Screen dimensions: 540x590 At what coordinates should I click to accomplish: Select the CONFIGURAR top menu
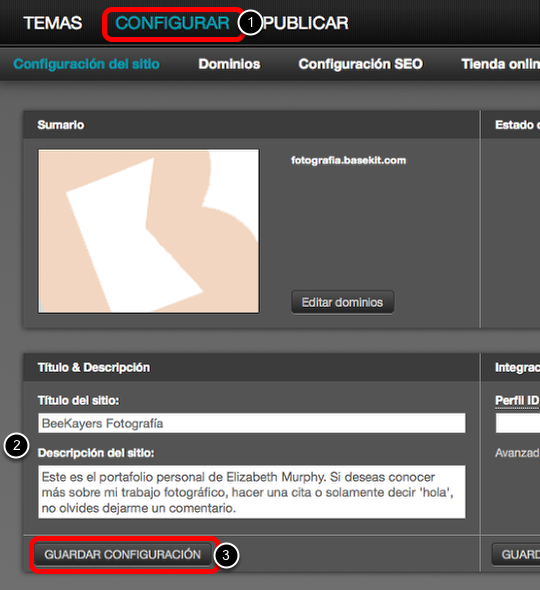pyautogui.click(x=172, y=23)
